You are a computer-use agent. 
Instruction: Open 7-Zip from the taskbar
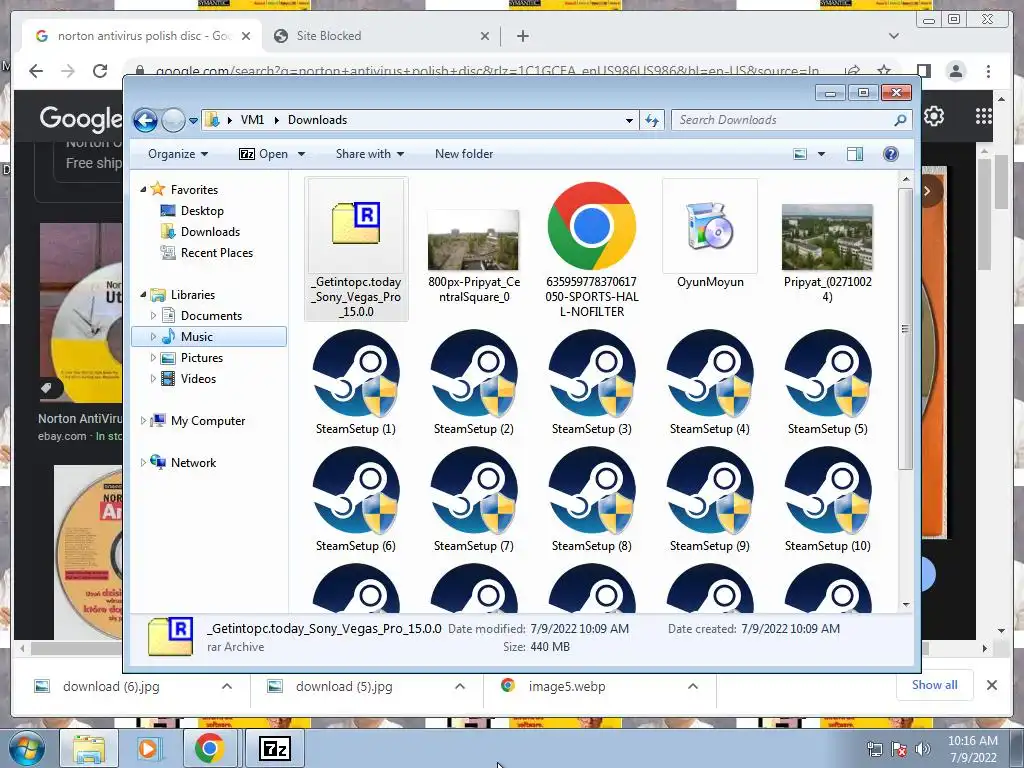tap(274, 748)
